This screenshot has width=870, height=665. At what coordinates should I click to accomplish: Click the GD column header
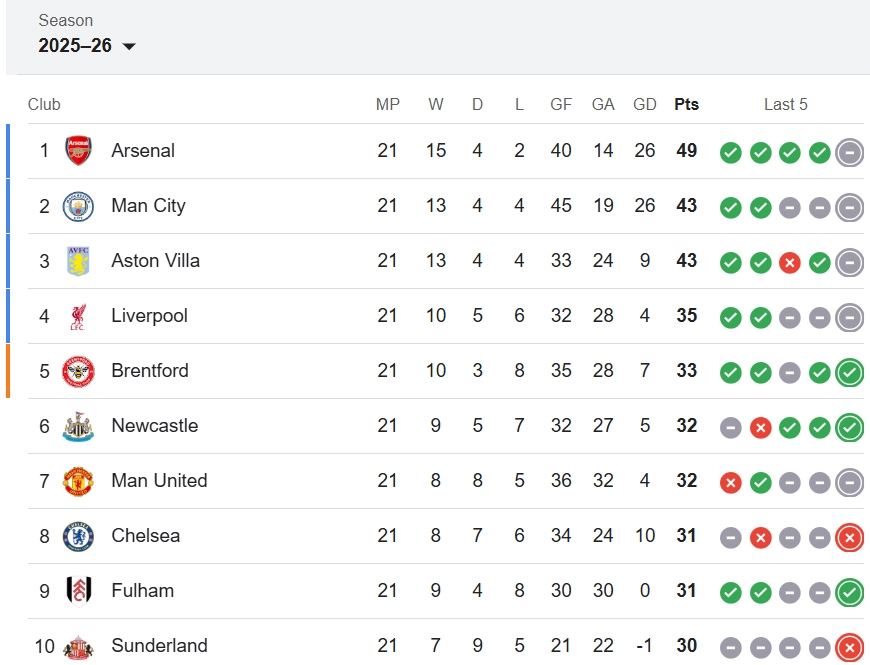point(645,105)
